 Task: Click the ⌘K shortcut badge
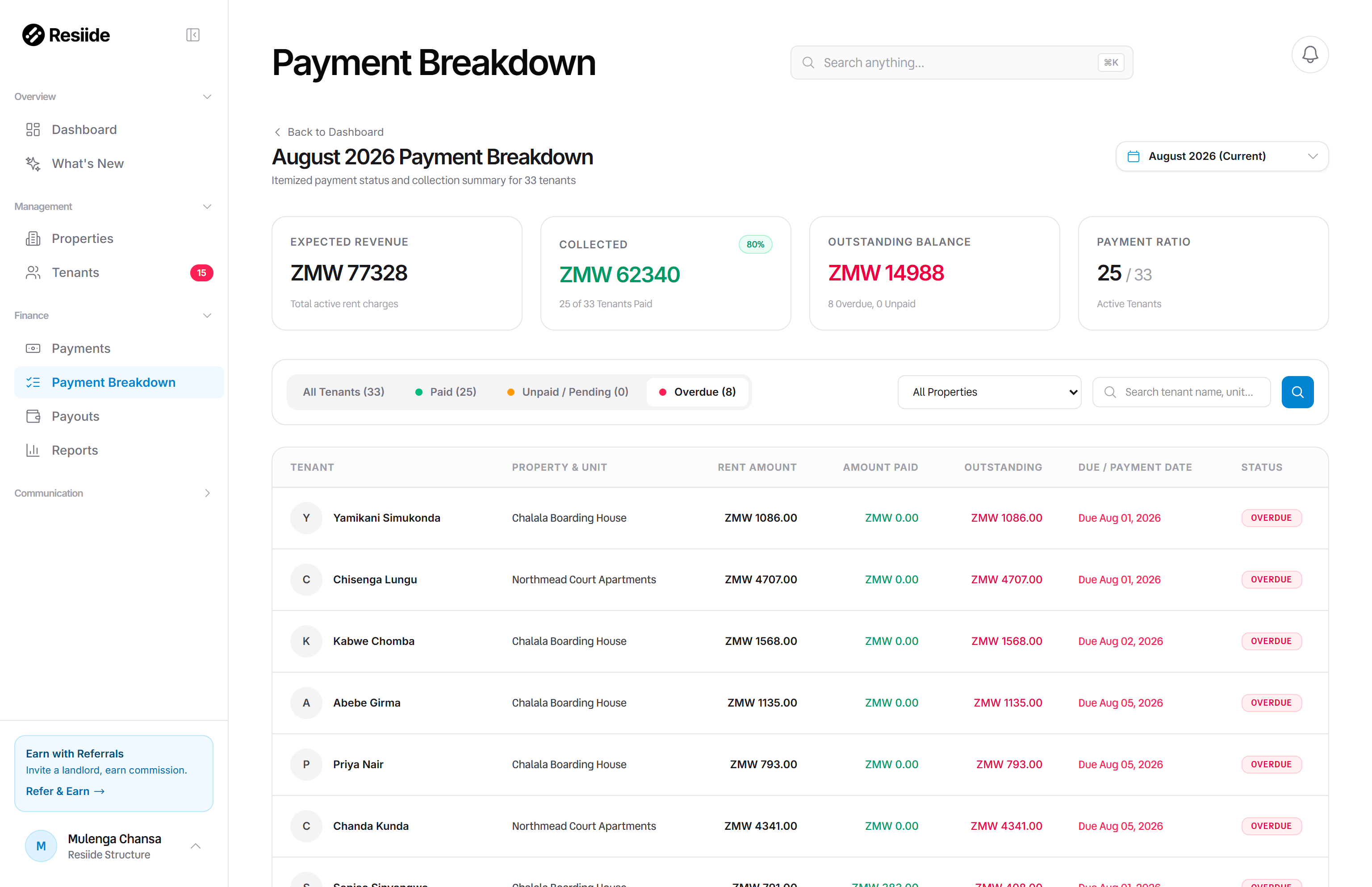pos(1110,63)
